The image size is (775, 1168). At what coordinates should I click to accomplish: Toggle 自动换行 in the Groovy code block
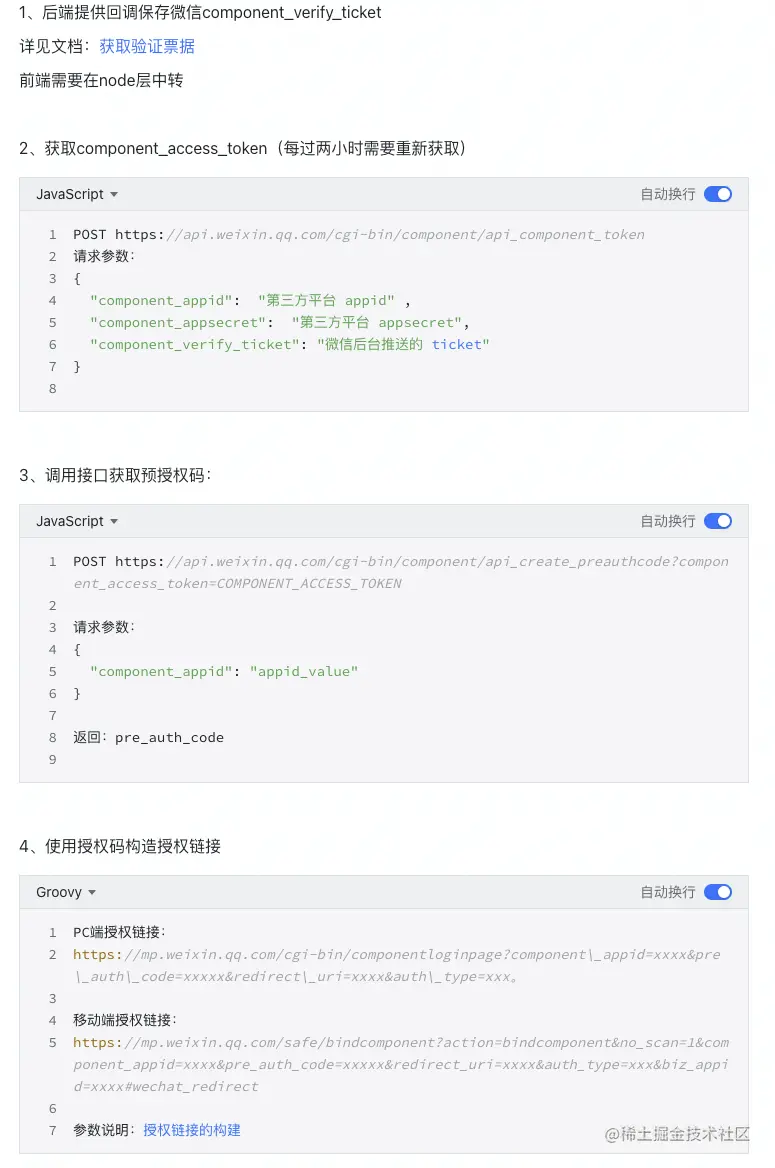pyautogui.click(x=718, y=892)
